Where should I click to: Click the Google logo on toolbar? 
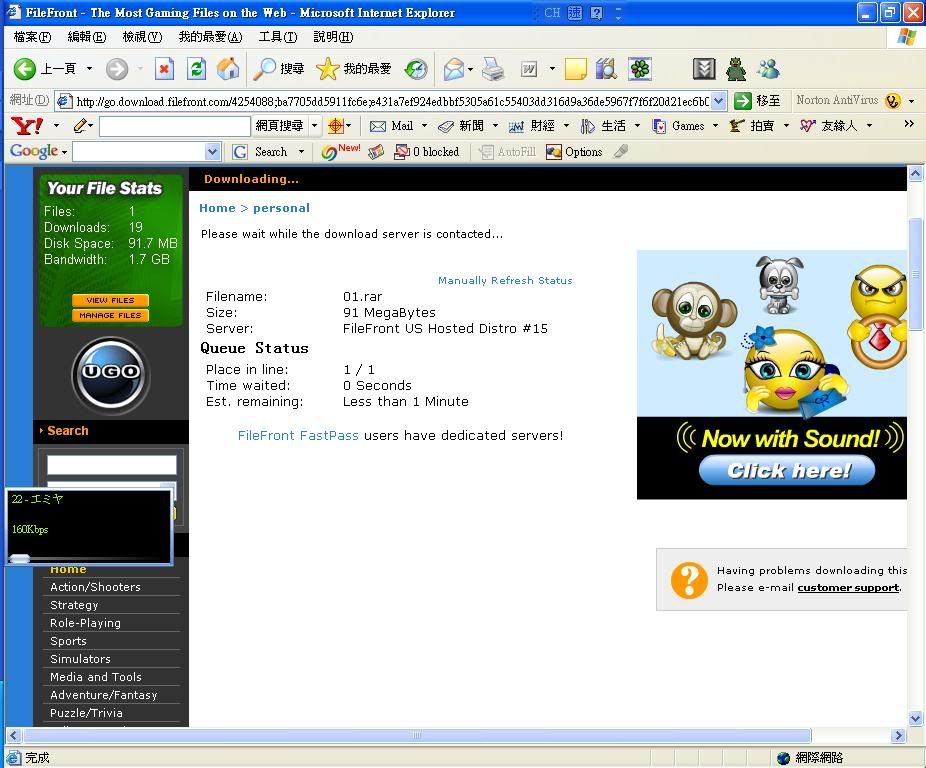[x=34, y=152]
